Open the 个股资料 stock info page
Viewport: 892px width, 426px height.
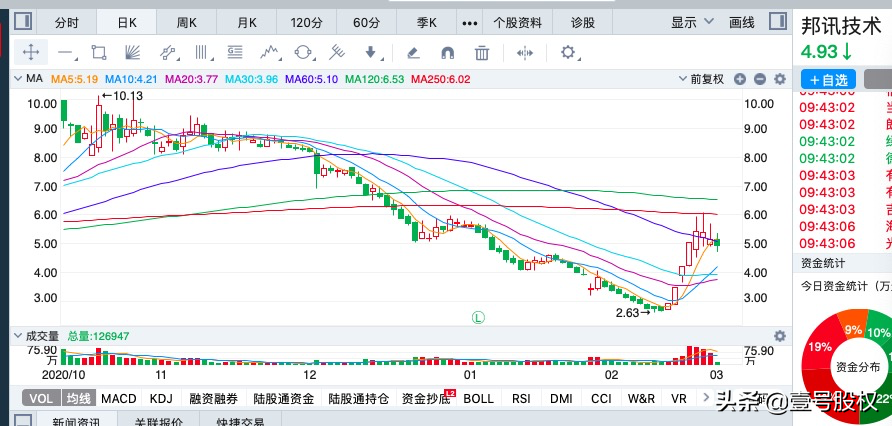point(517,22)
